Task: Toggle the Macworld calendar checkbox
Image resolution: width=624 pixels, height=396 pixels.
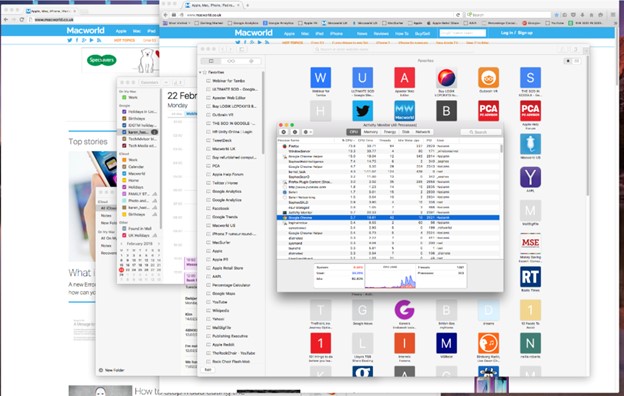Action: point(124,174)
